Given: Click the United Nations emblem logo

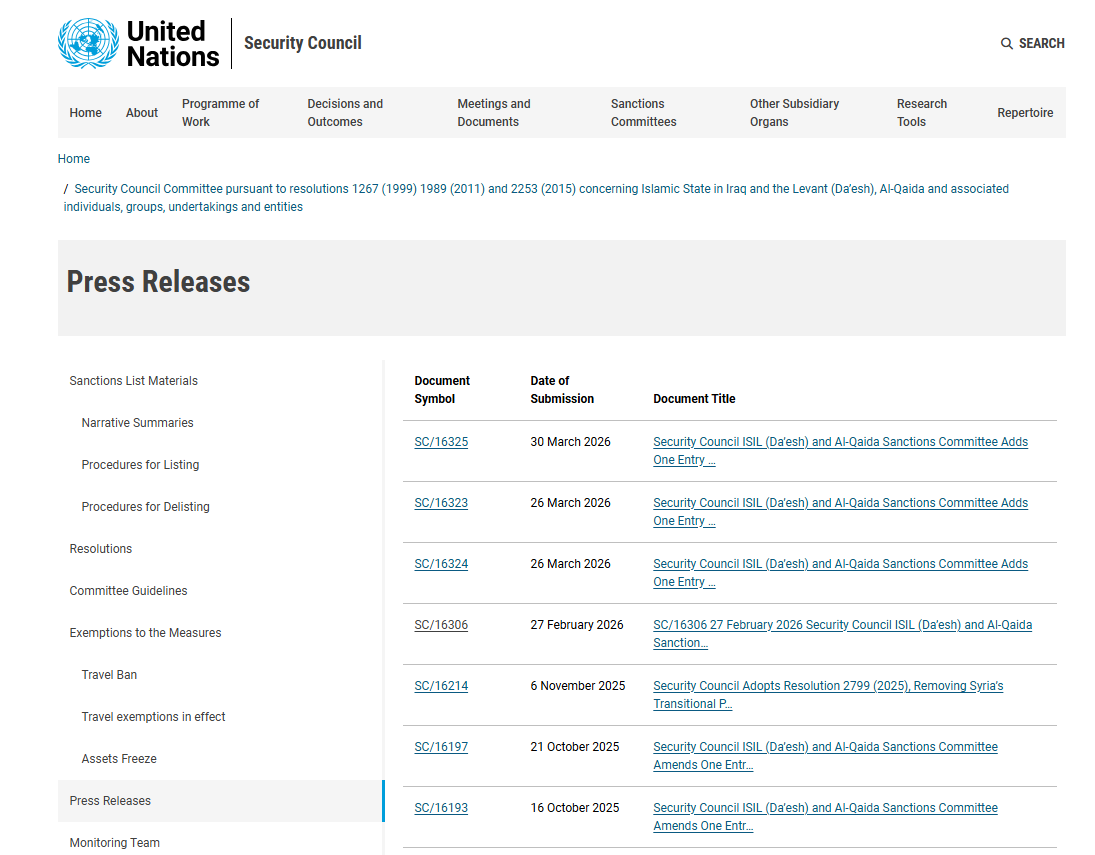Looking at the screenshot, I should [88, 44].
